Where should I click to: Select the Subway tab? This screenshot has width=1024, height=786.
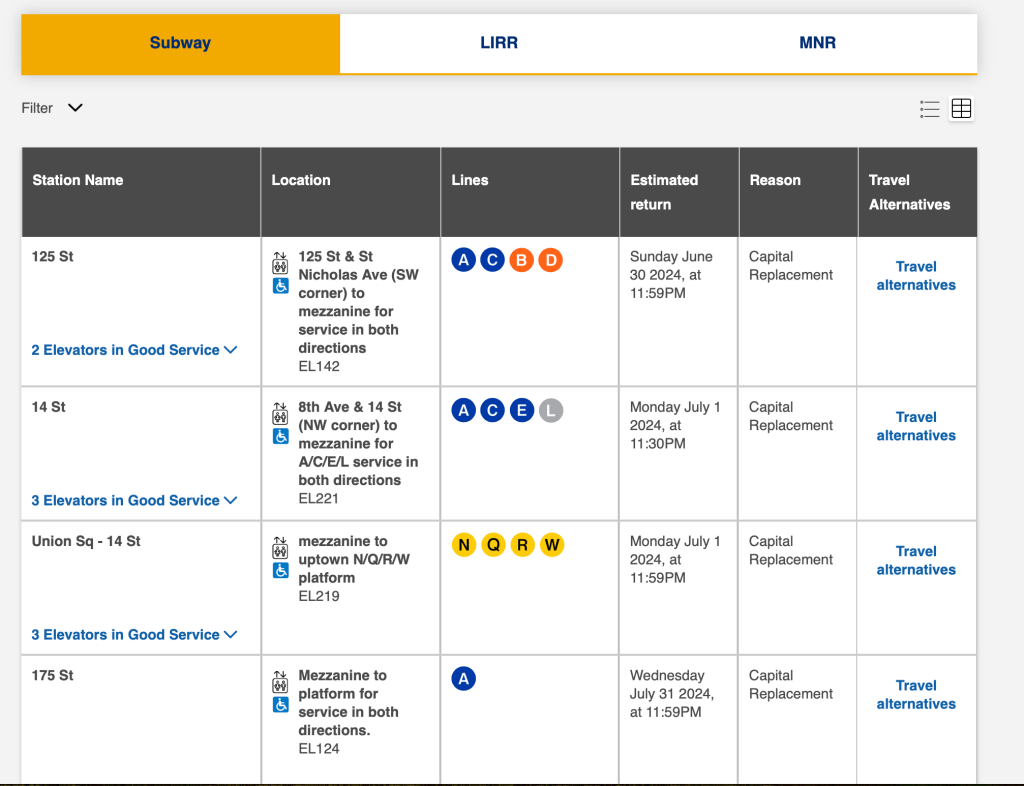click(180, 43)
